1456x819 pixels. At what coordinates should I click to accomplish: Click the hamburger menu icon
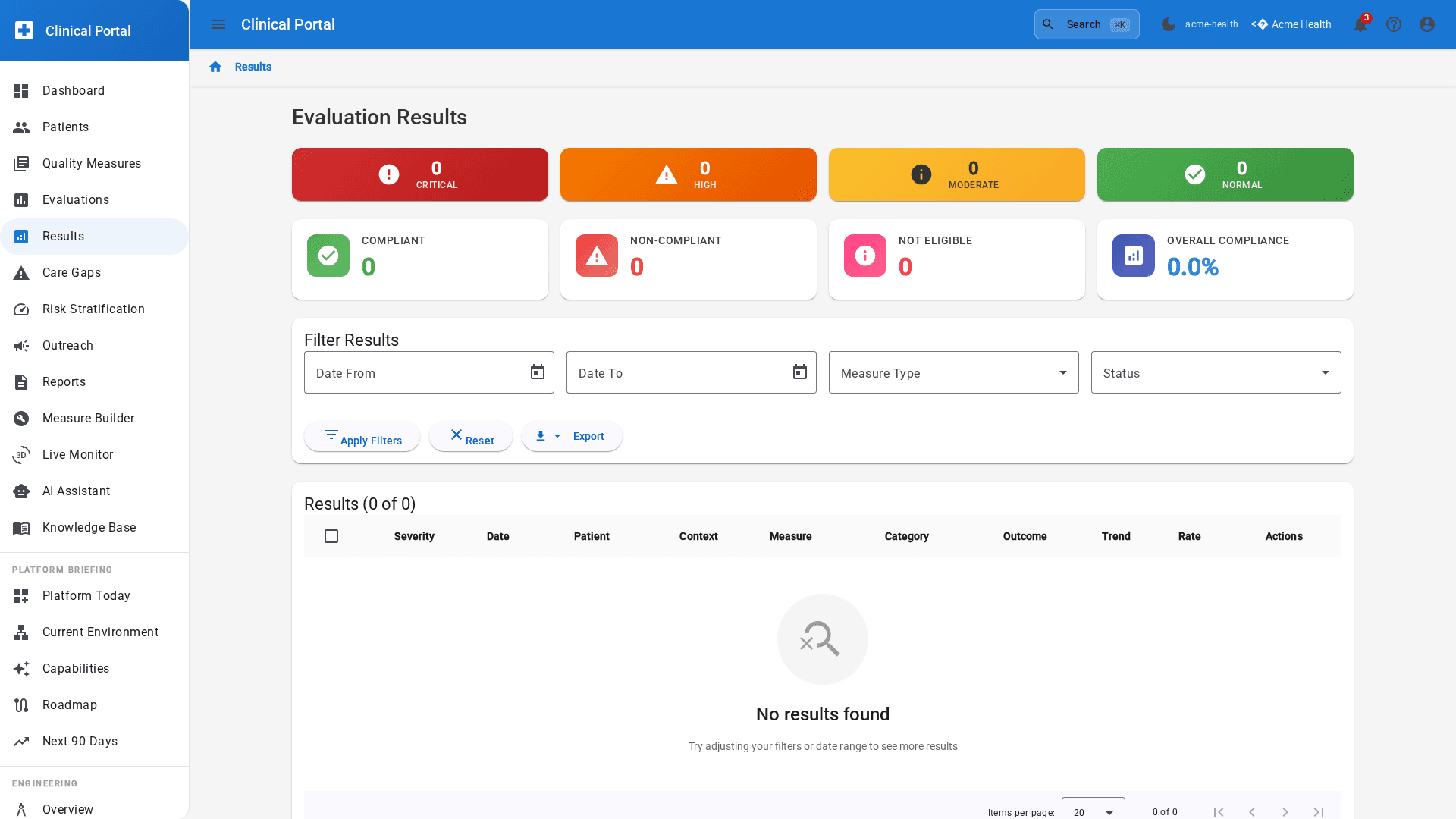(x=218, y=24)
